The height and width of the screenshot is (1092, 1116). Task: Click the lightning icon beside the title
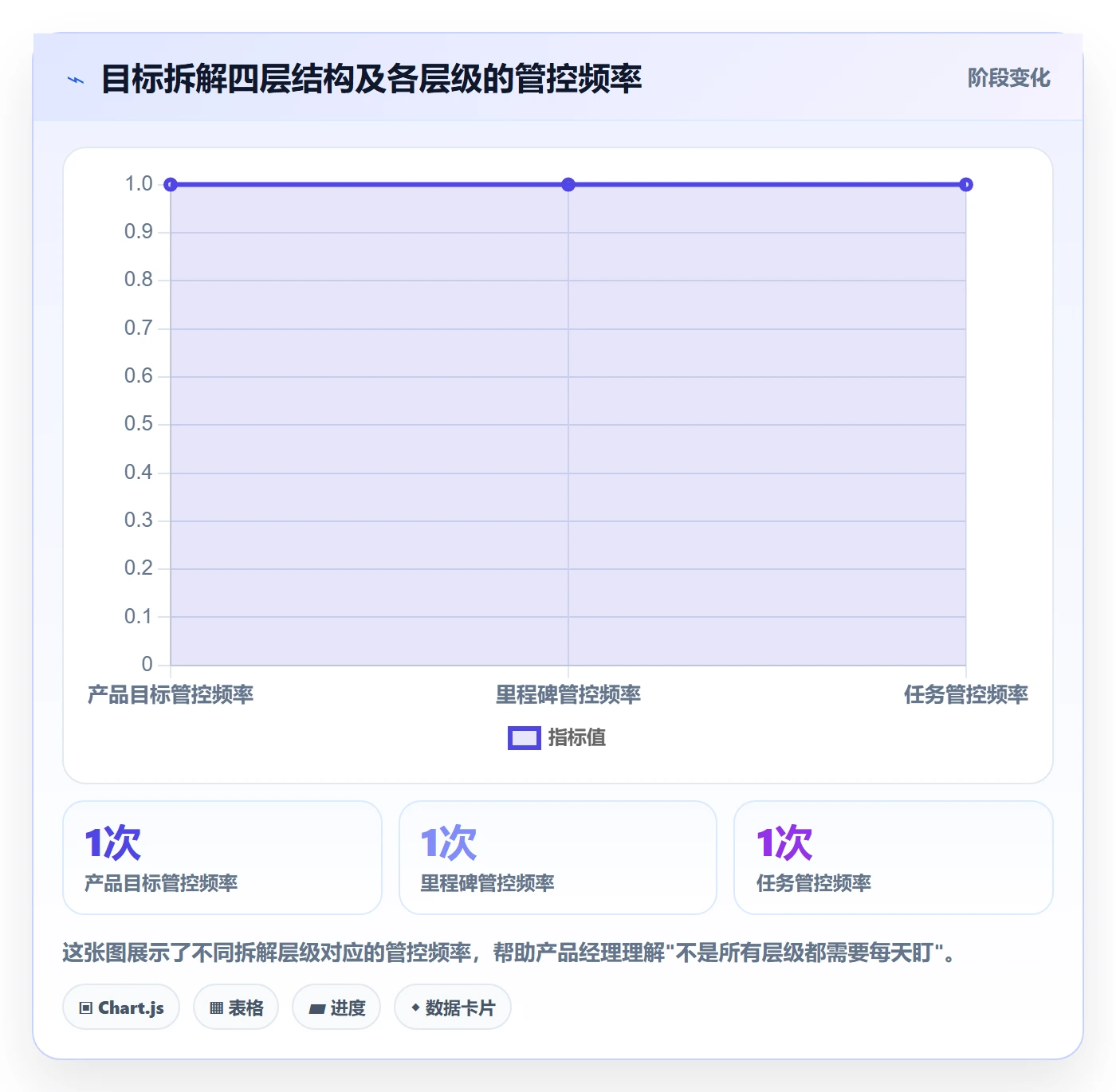click(76, 80)
